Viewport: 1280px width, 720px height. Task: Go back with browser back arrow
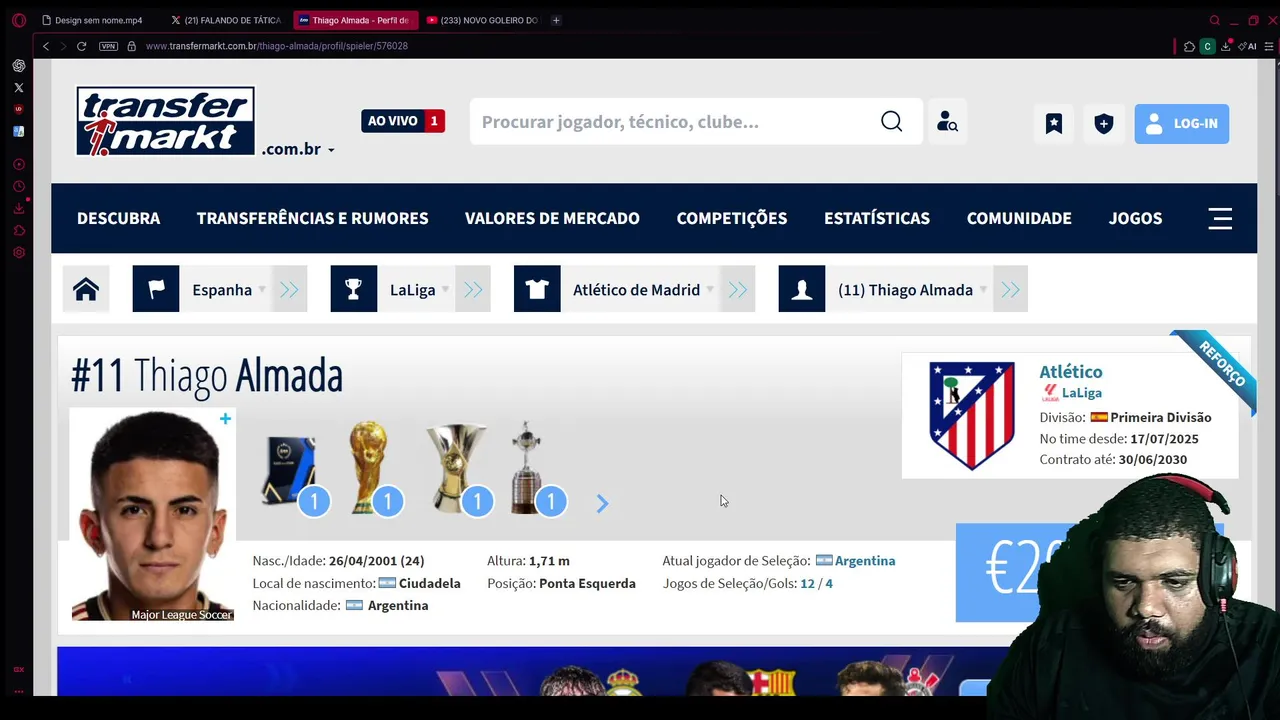[x=46, y=46]
